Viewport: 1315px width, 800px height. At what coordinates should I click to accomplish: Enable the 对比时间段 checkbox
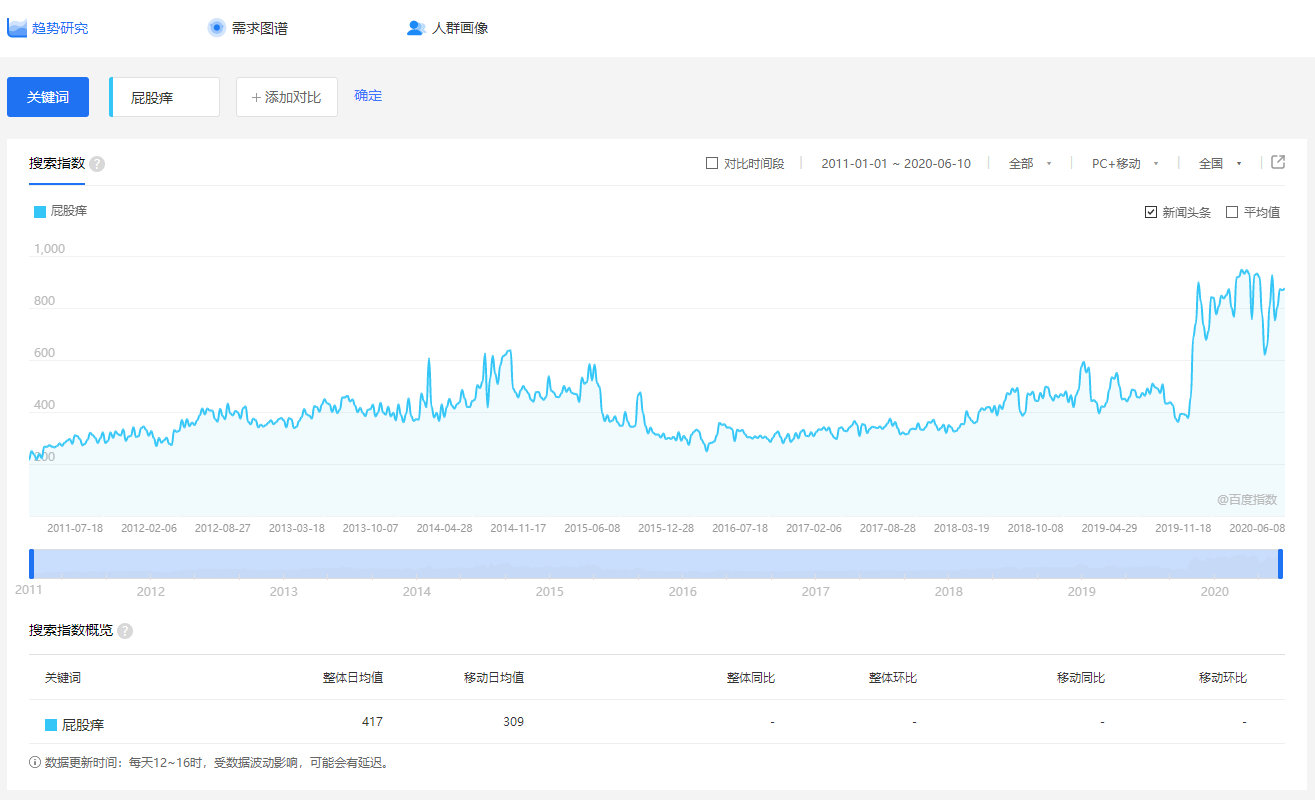pyautogui.click(x=712, y=163)
